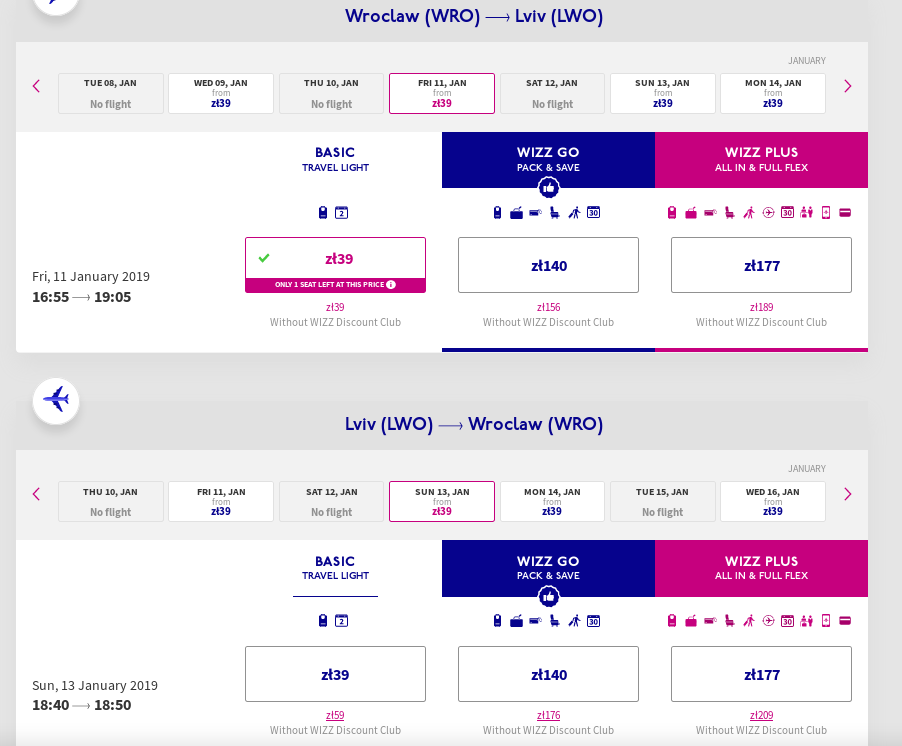This screenshot has height=746, width=902.
Task: Click the zł189 non-club price
Action: (x=762, y=307)
